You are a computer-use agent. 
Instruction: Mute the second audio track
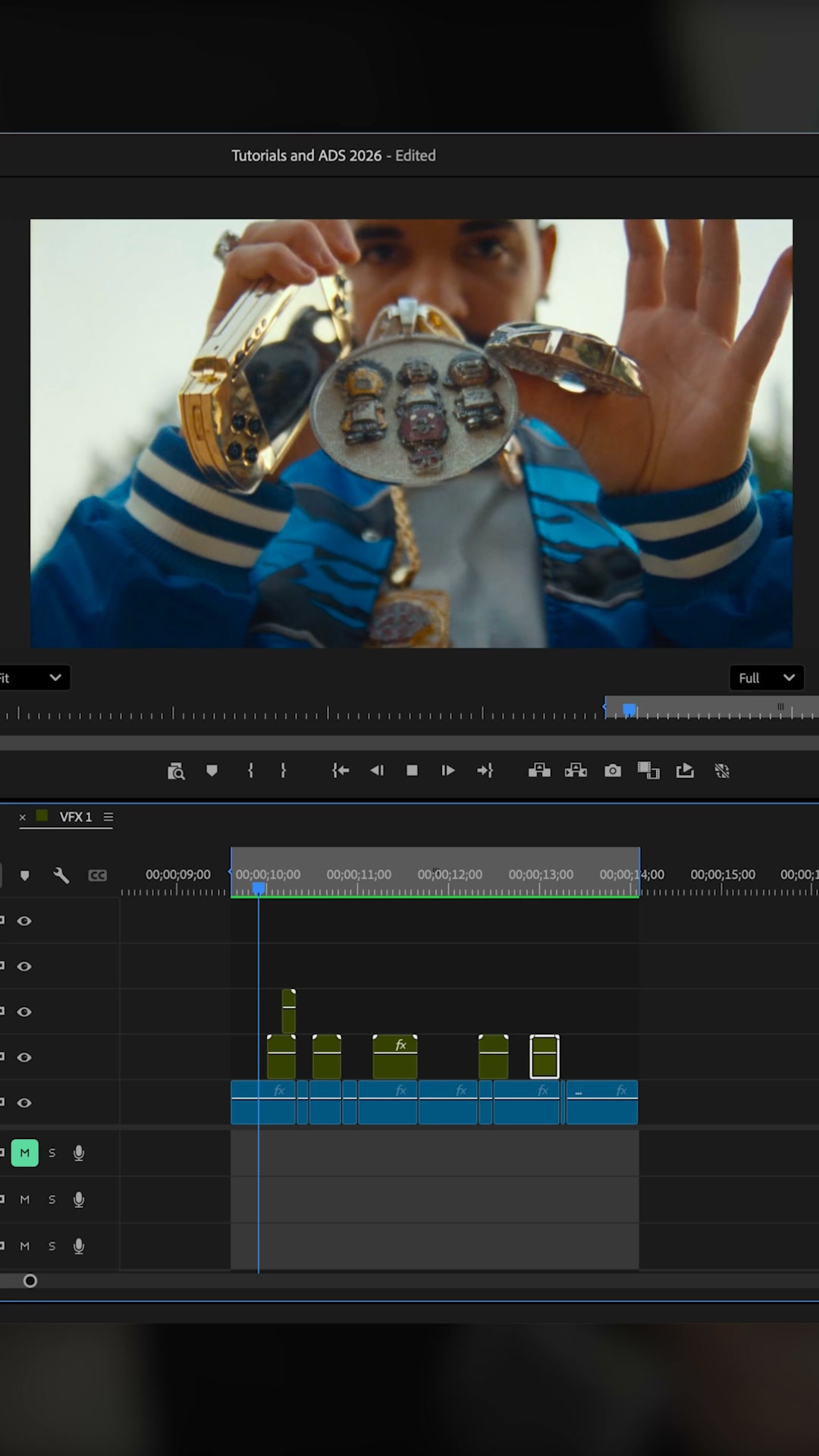24,1200
